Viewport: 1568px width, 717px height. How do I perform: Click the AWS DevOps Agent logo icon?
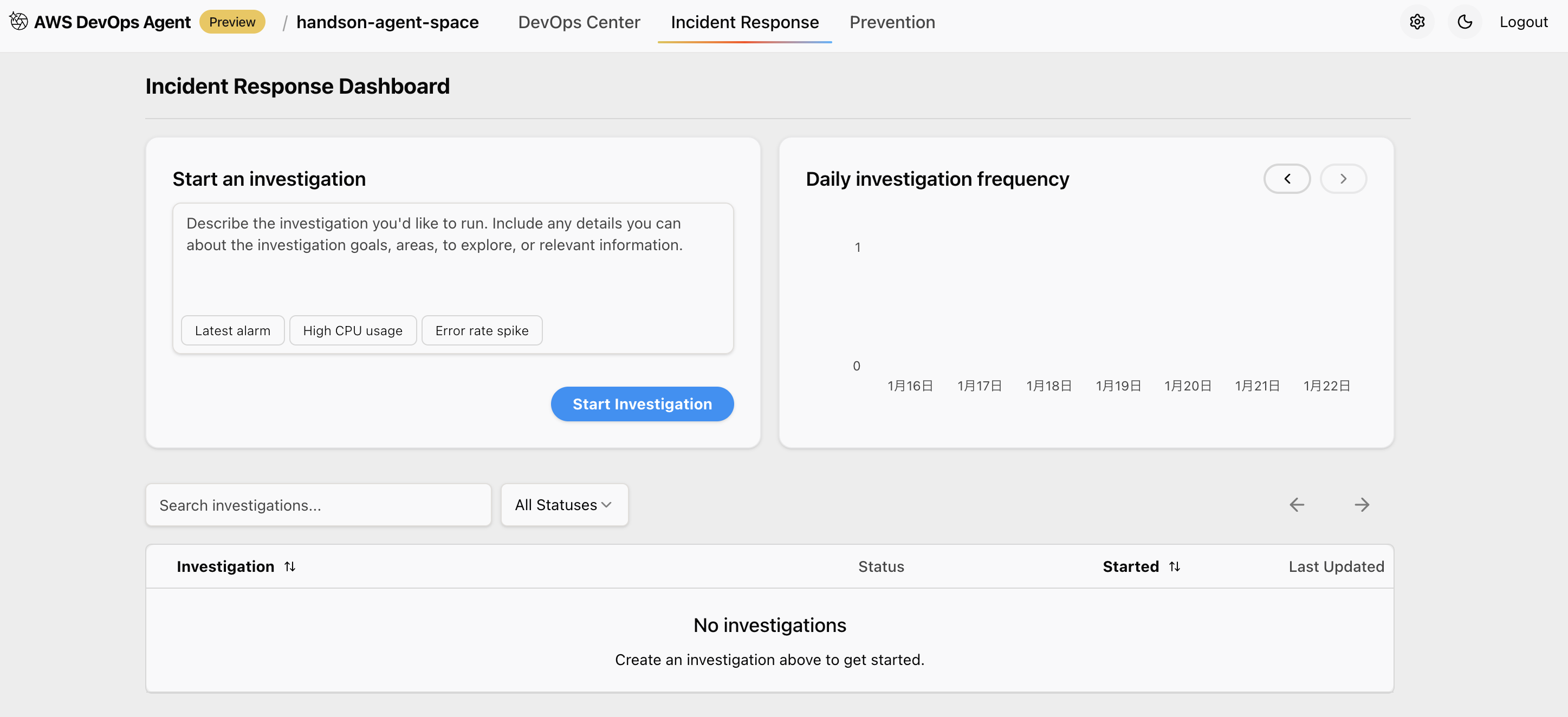19,22
